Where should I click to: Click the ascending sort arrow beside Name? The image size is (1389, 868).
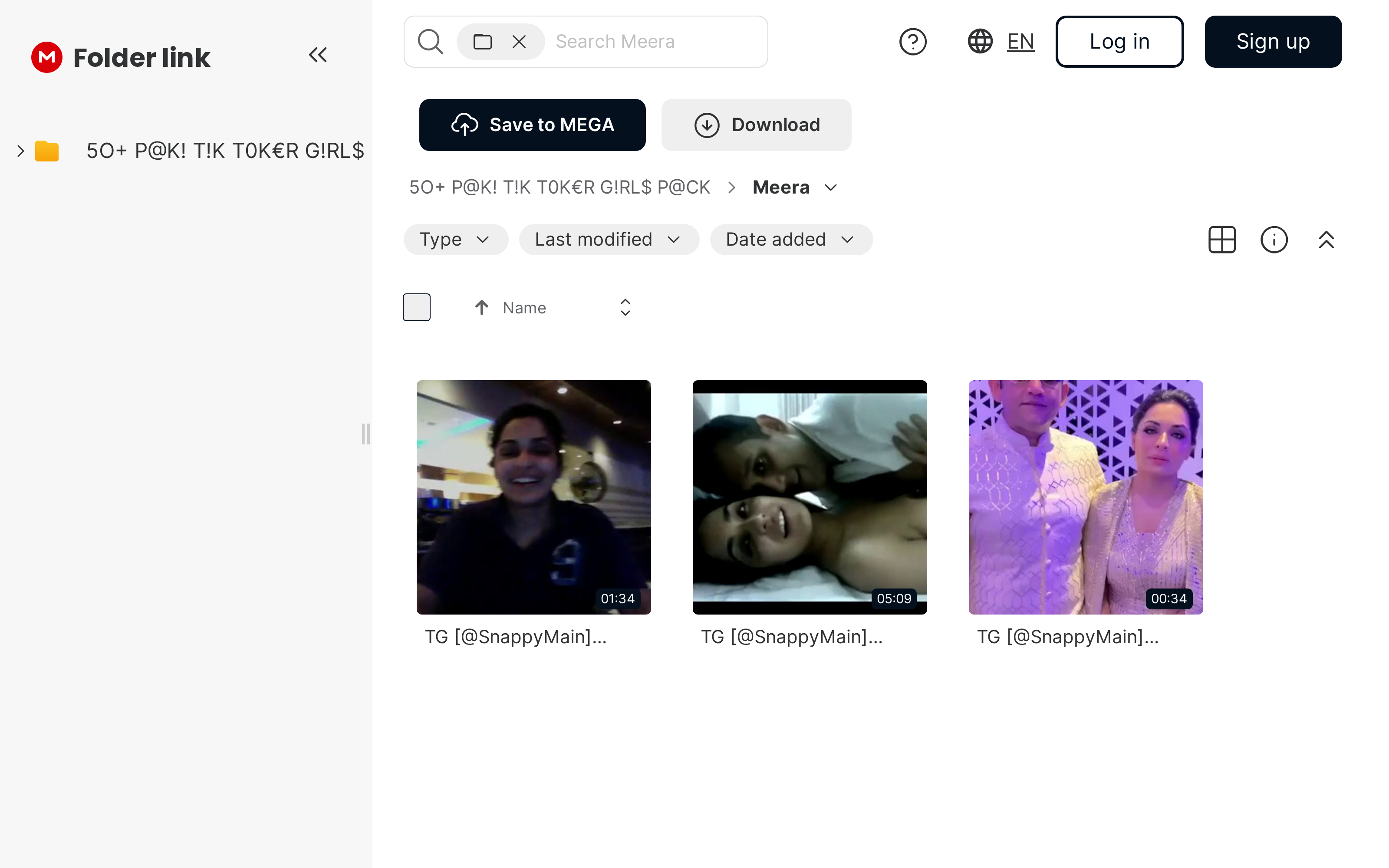[481, 308]
